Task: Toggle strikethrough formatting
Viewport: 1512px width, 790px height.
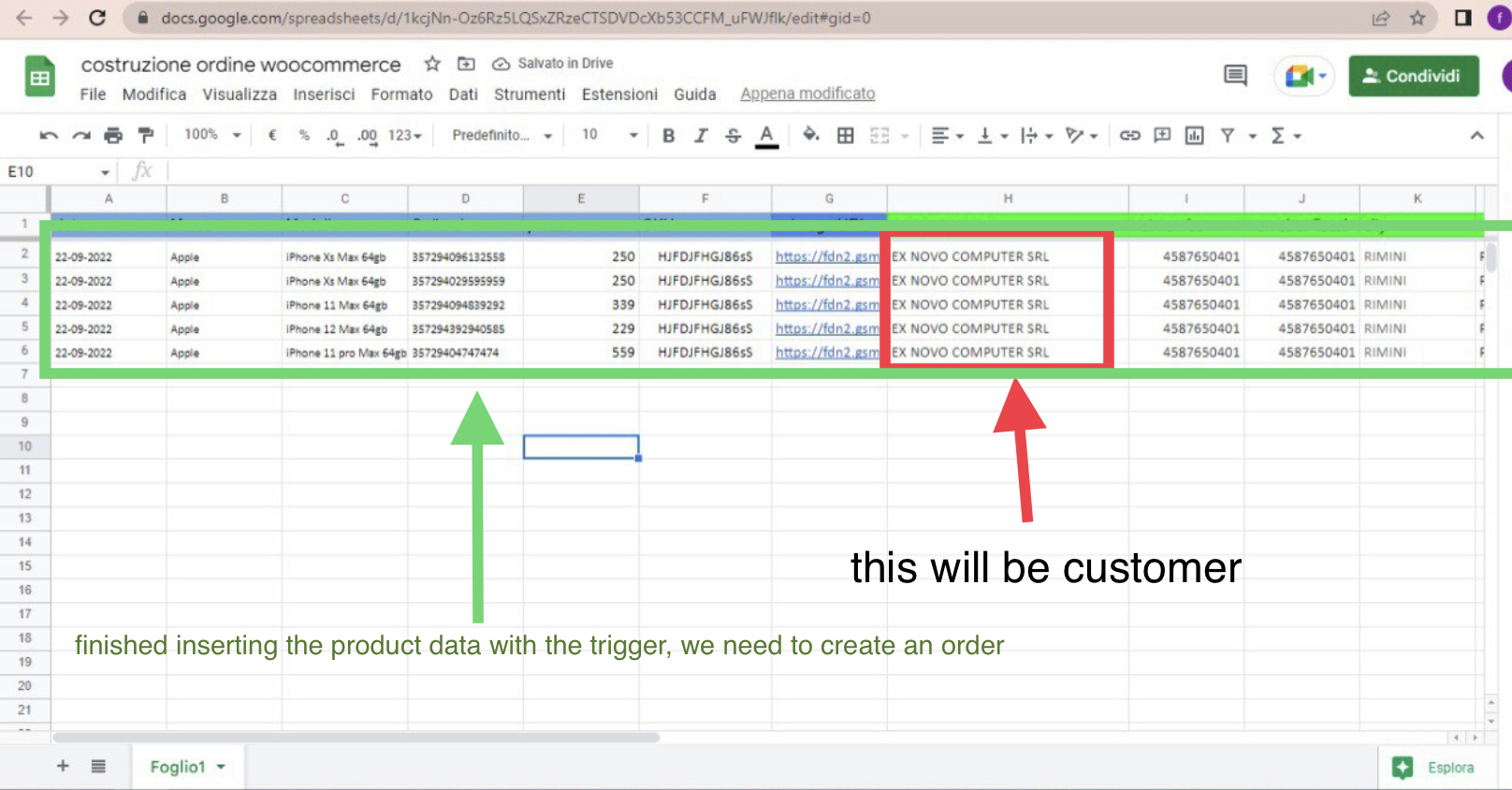Action: click(734, 136)
